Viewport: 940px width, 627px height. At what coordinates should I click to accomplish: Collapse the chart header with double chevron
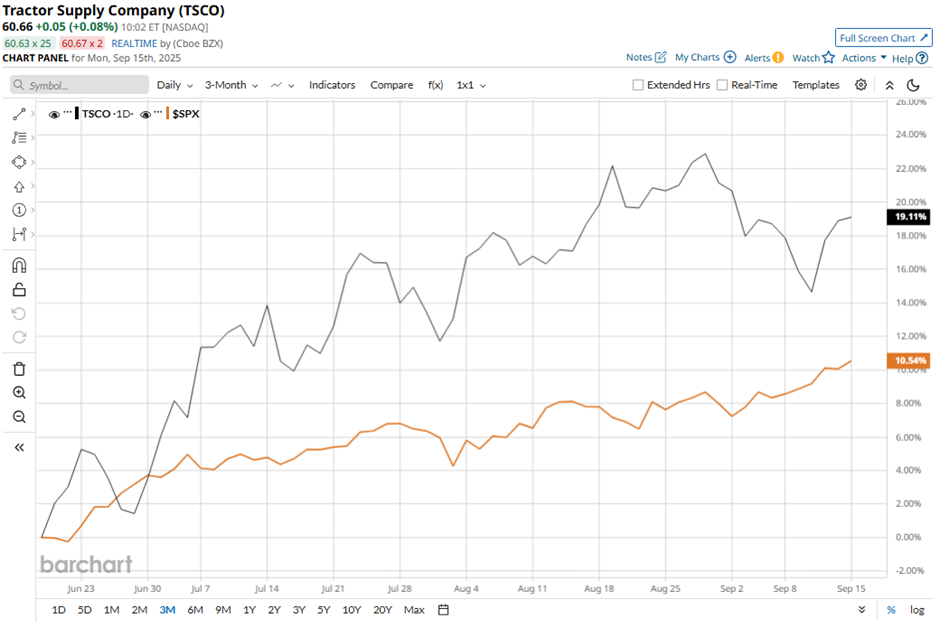[890, 85]
